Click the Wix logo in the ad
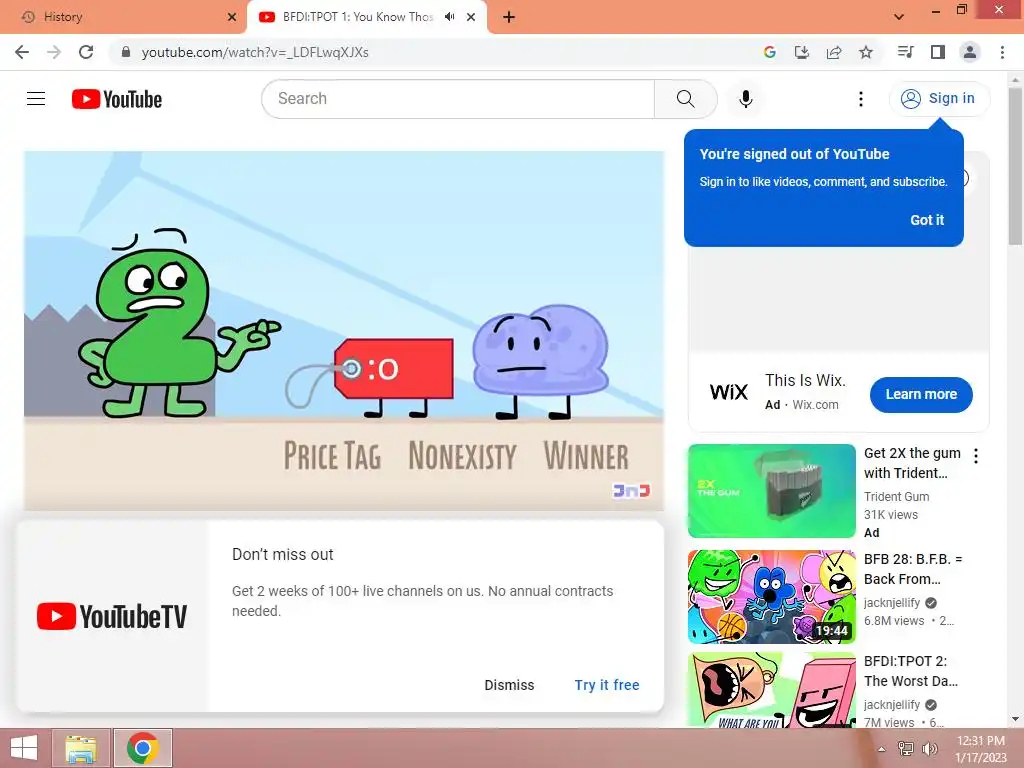 [x=729, y=392]
